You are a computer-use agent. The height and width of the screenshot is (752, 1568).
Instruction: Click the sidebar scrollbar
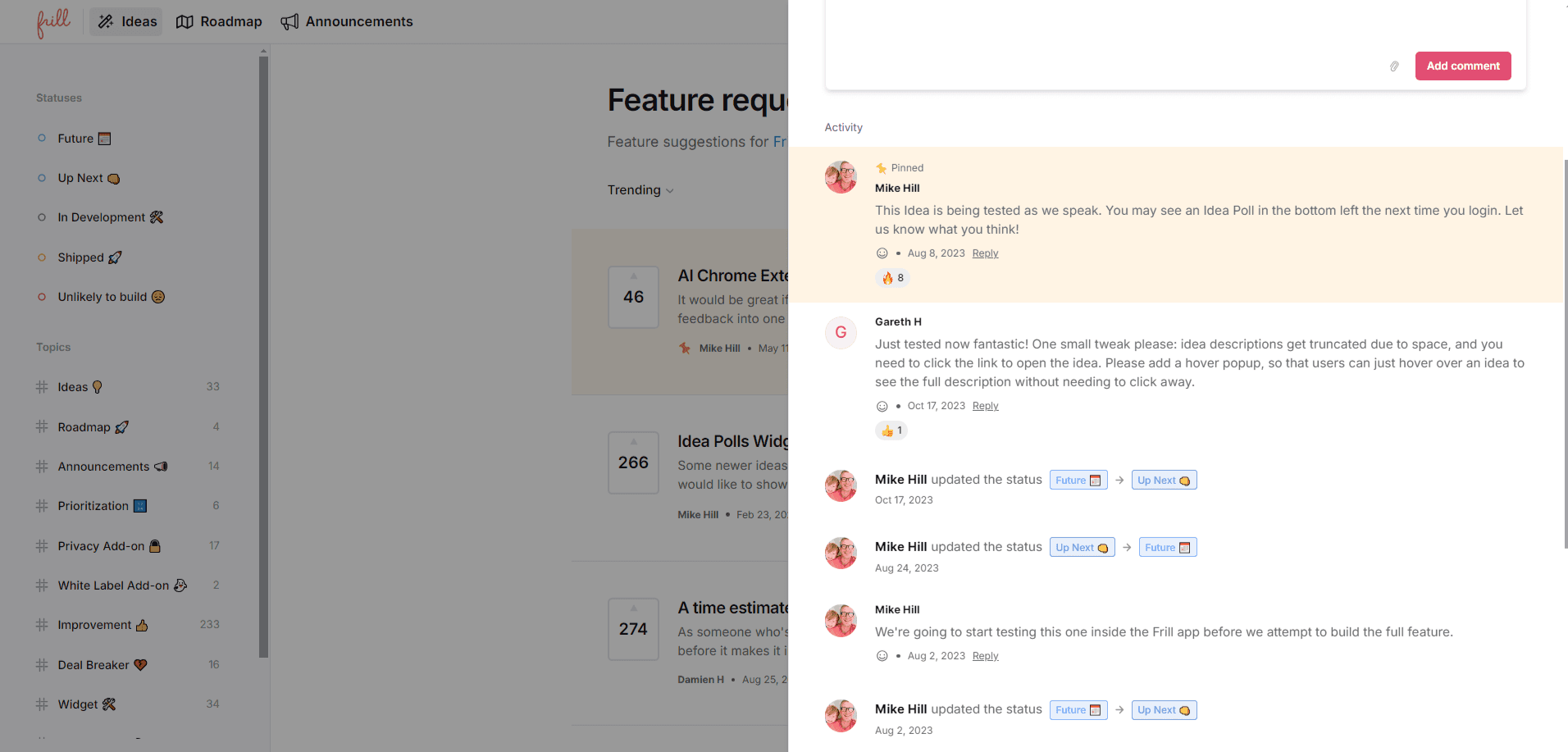[263, 357]
